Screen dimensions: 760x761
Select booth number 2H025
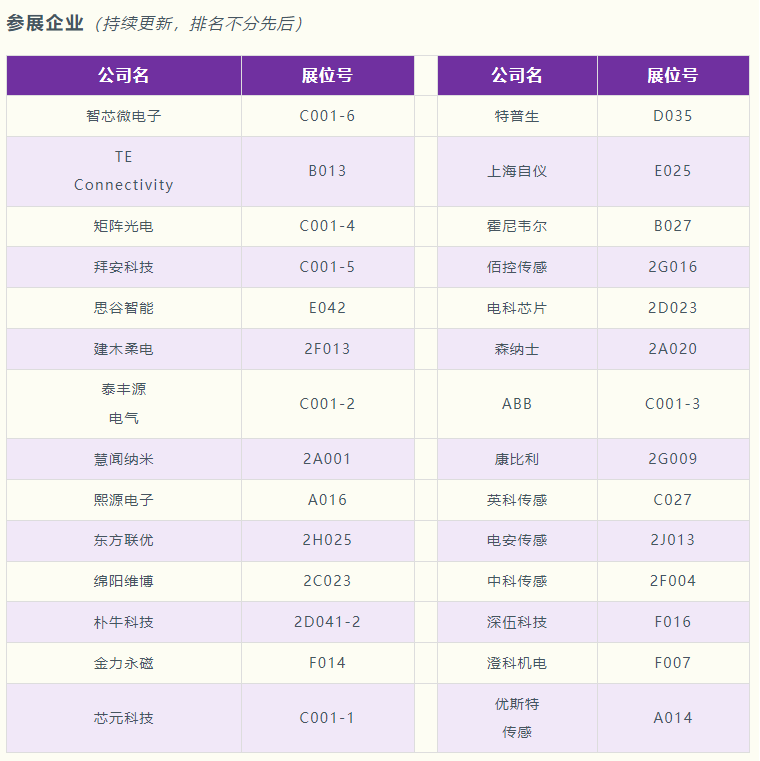pos(328,540)
